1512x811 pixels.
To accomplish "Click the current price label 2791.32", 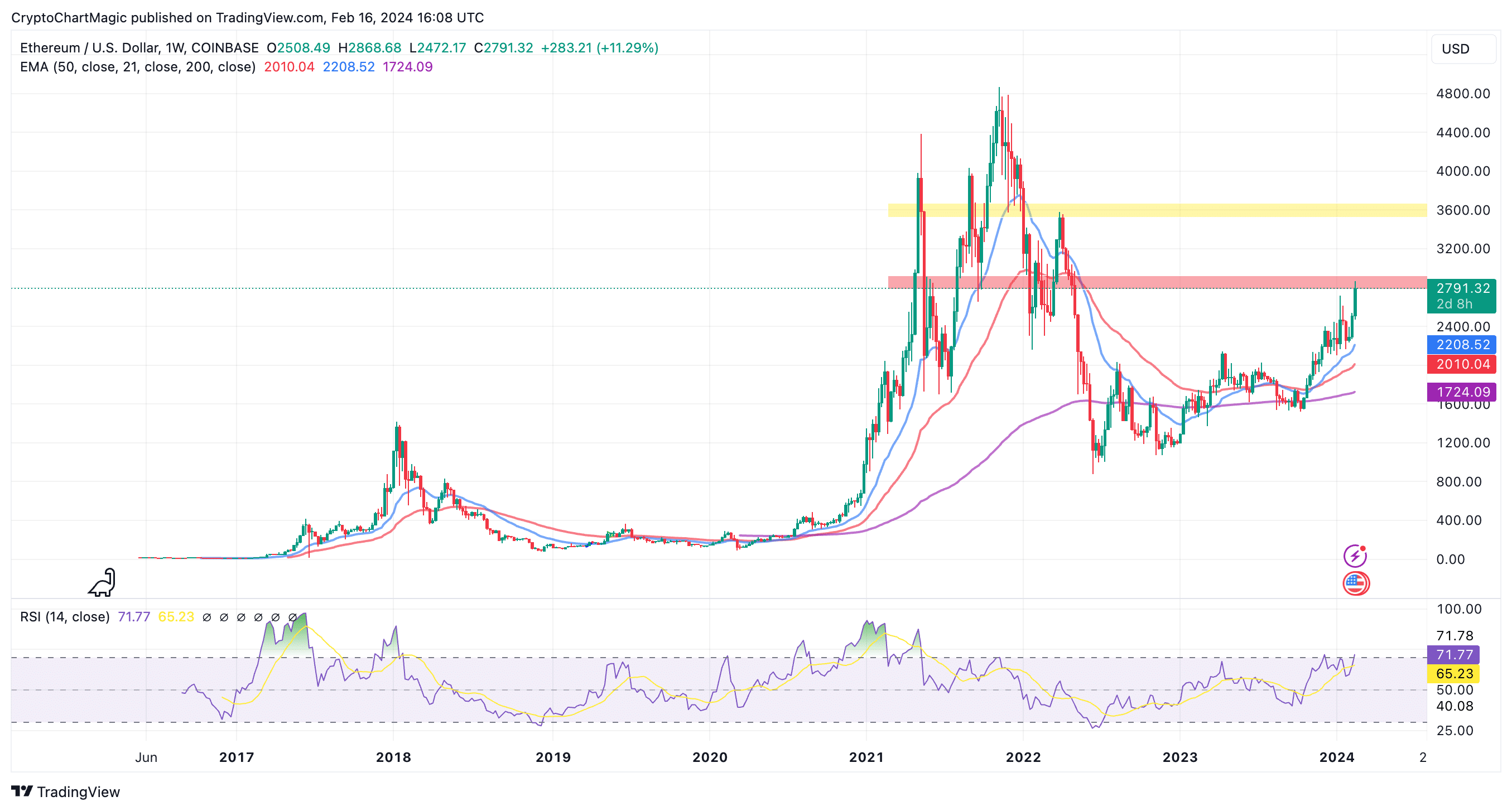I will [1463, 288].
